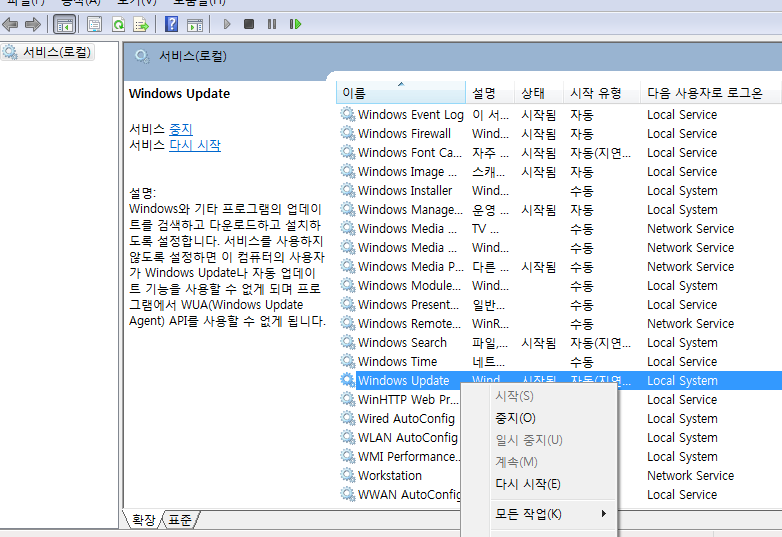
Task: Select the Windows Installer service
Action: click(x=405, y=190)
